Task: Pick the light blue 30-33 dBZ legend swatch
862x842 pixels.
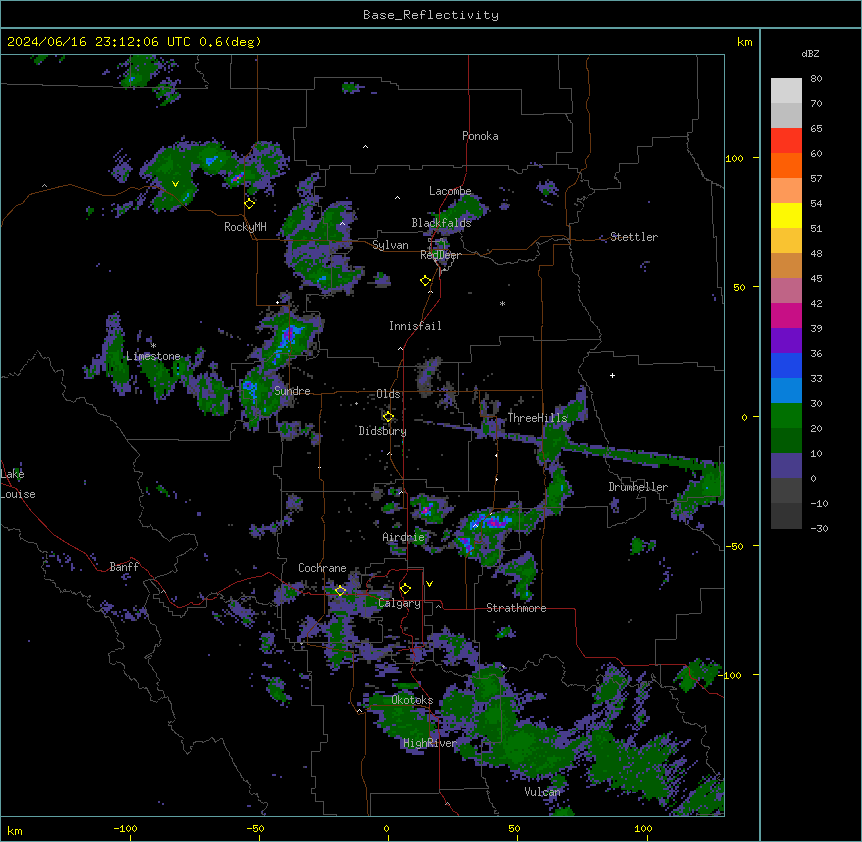Action: tap(786, 391)
